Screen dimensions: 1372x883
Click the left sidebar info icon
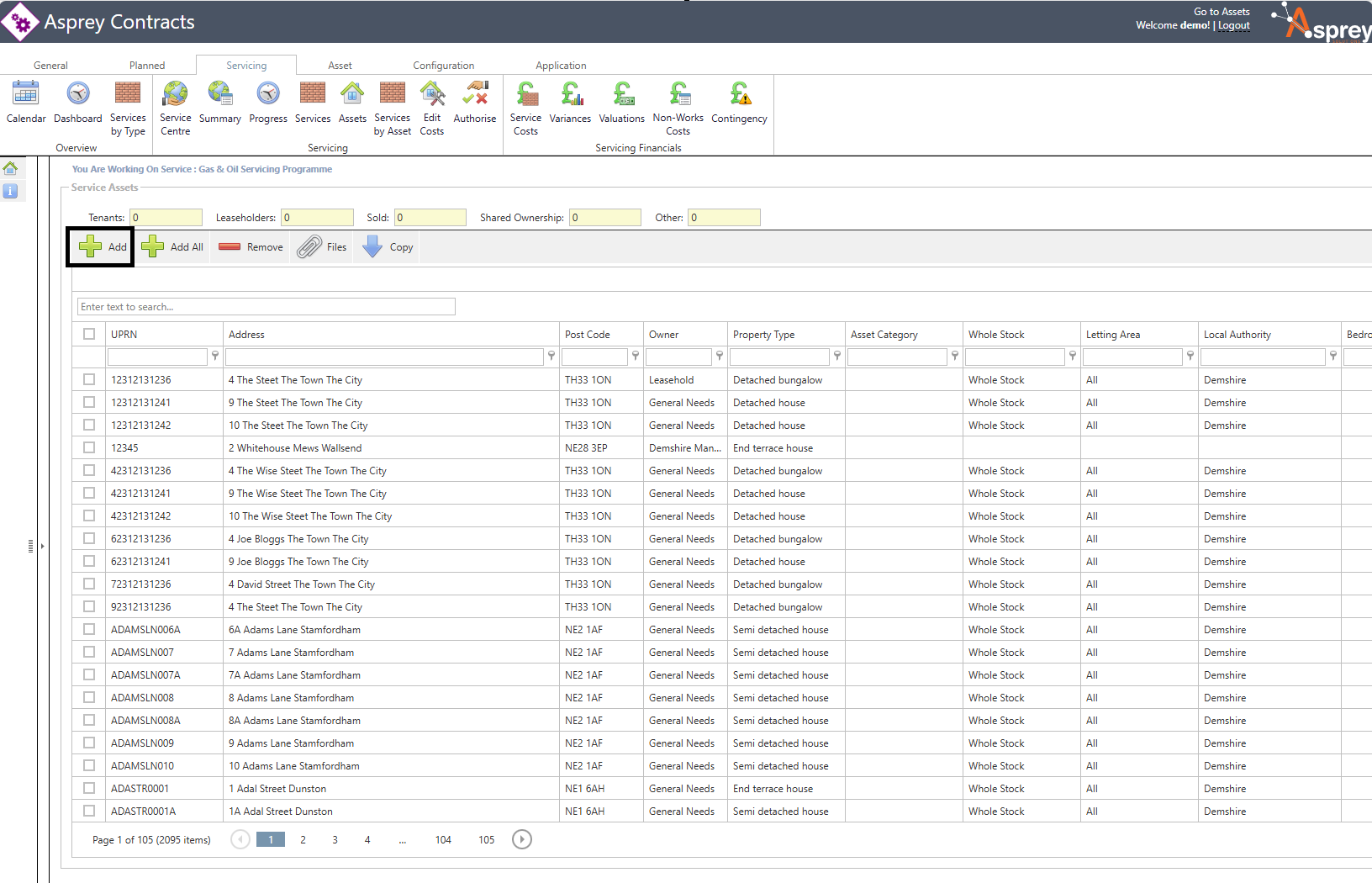click(x=10, y=191)
